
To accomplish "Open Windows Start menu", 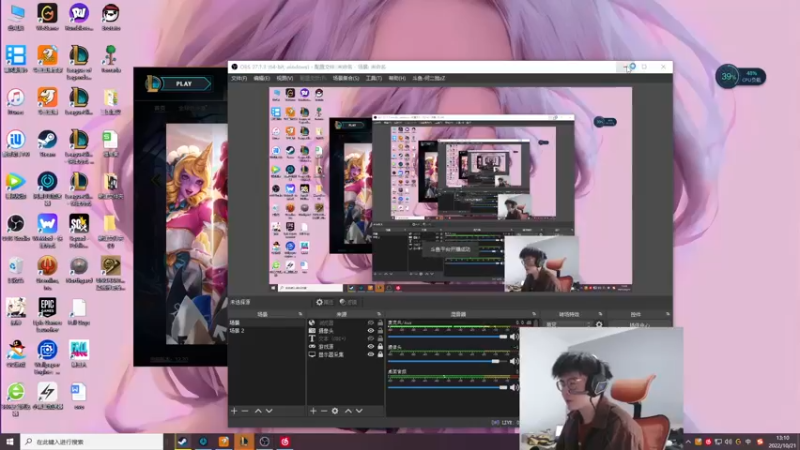I will tap(10, 441).
